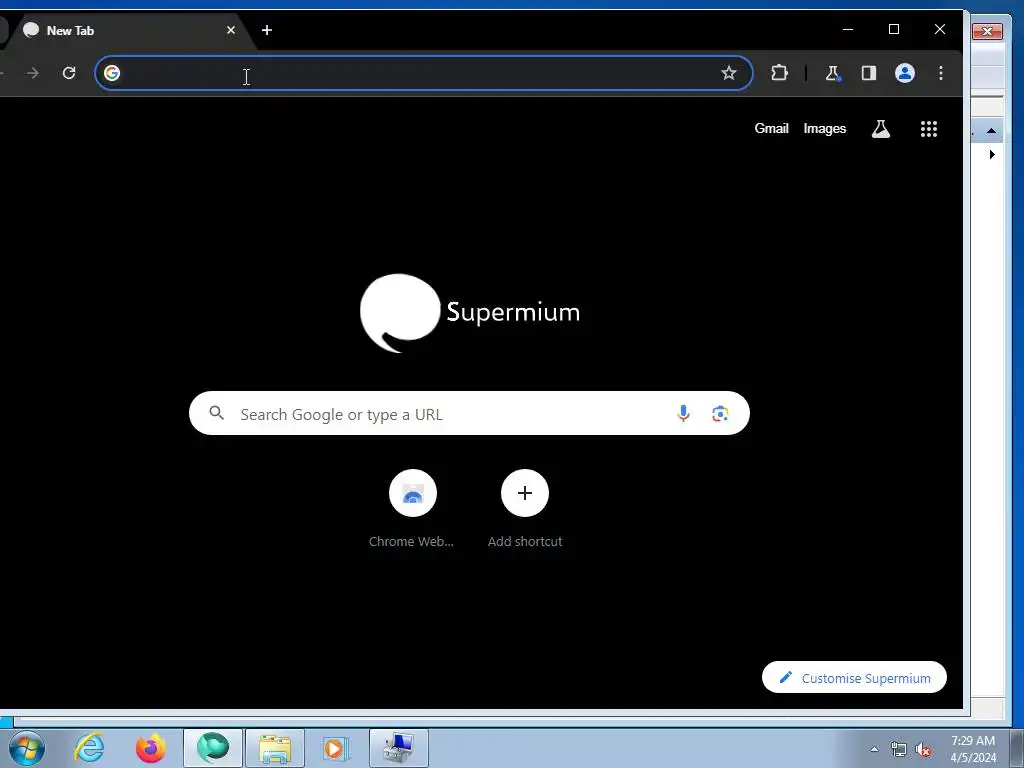
Task: Open the Extensions puzzle icon
Action: [779, 72]
